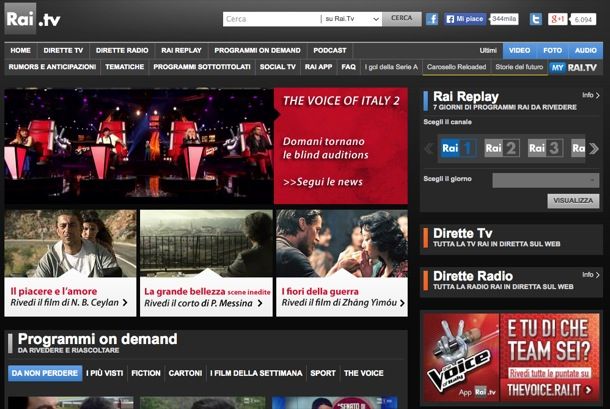Open the Dirette Tv panel heading
Screen dimensions: 610x409
pyautogui.click(x=463, y=233)
